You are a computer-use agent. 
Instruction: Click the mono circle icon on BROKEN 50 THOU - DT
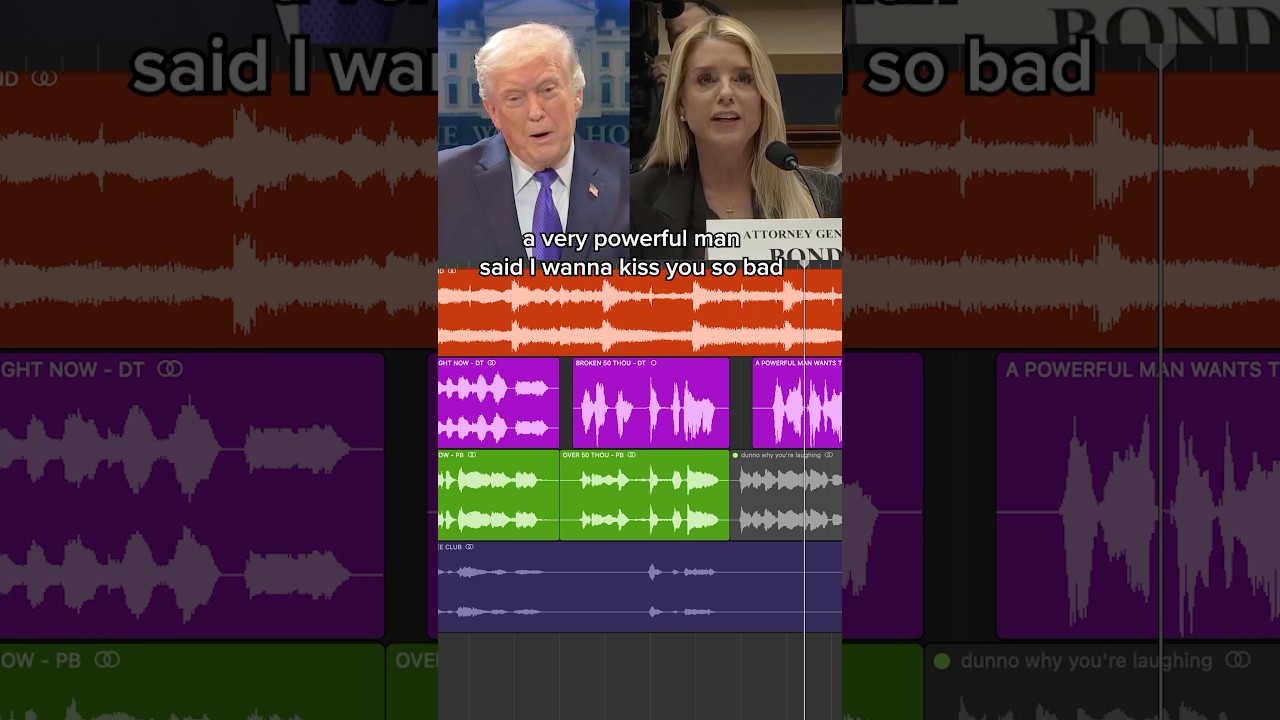[654, 363]
